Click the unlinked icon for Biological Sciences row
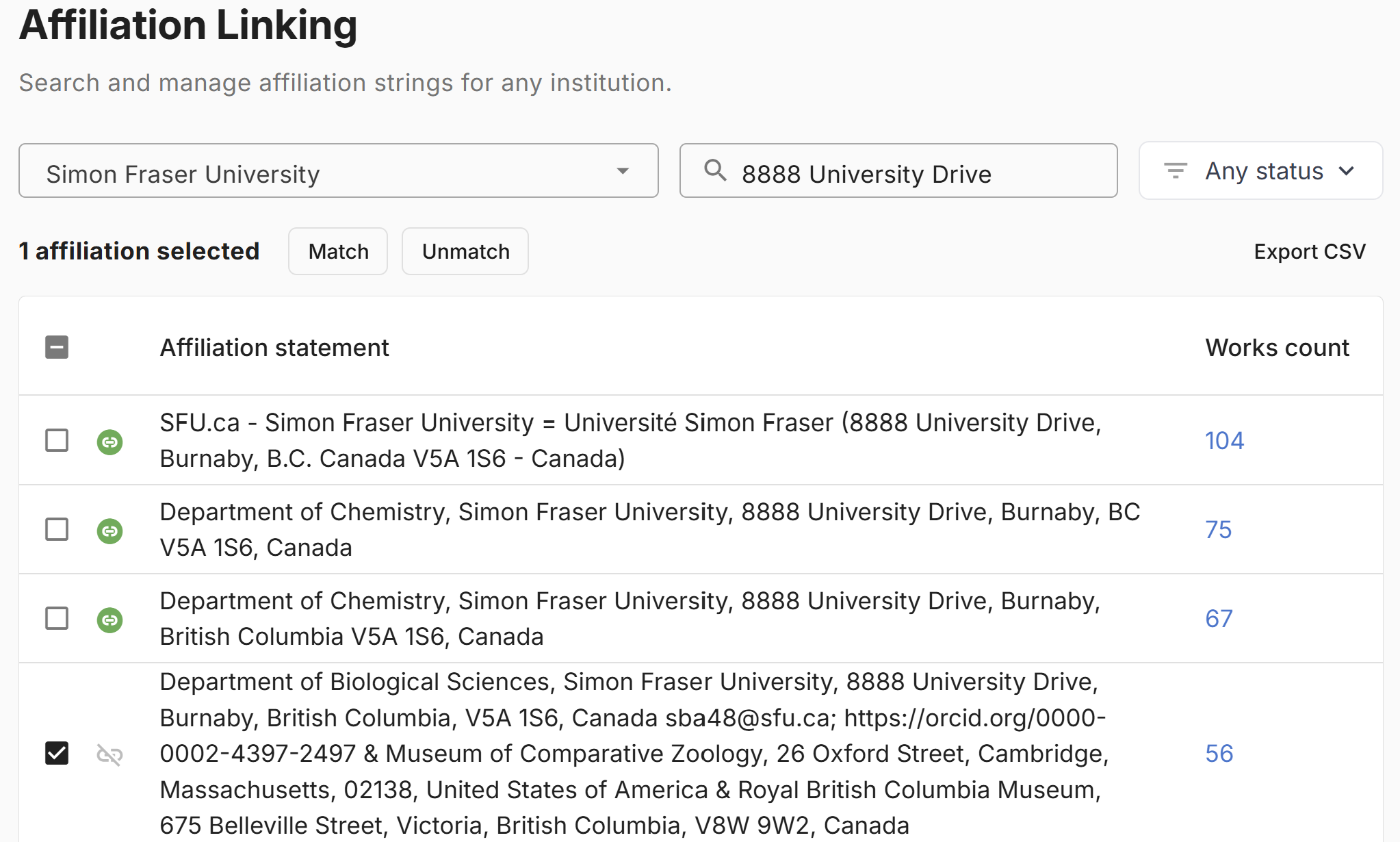This screenshot has height=842, width=1400. click(x=109, y=754)
